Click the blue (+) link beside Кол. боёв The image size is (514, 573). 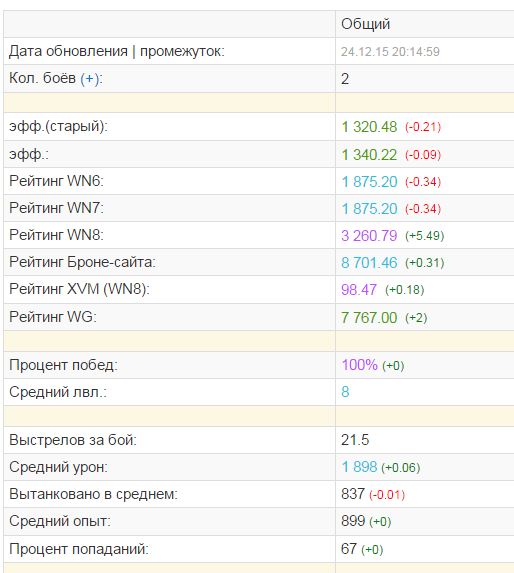(90, 79)
